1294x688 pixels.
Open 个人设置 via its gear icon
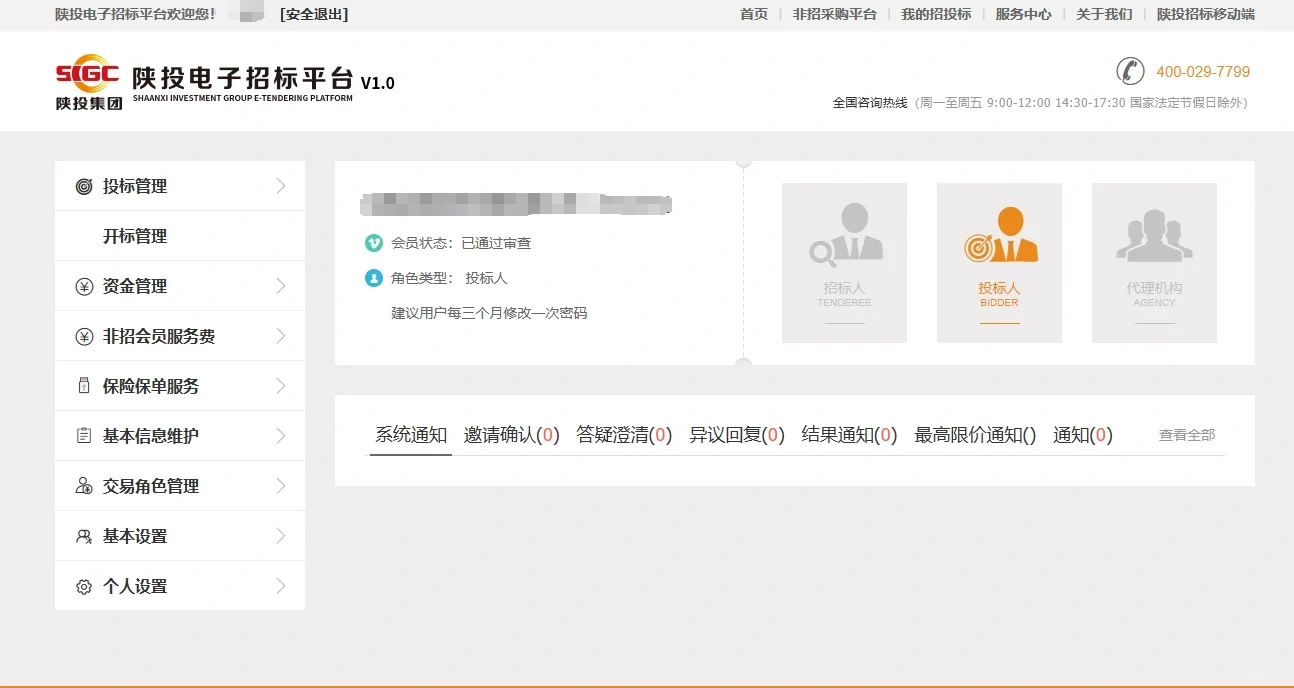pos(83,585)
